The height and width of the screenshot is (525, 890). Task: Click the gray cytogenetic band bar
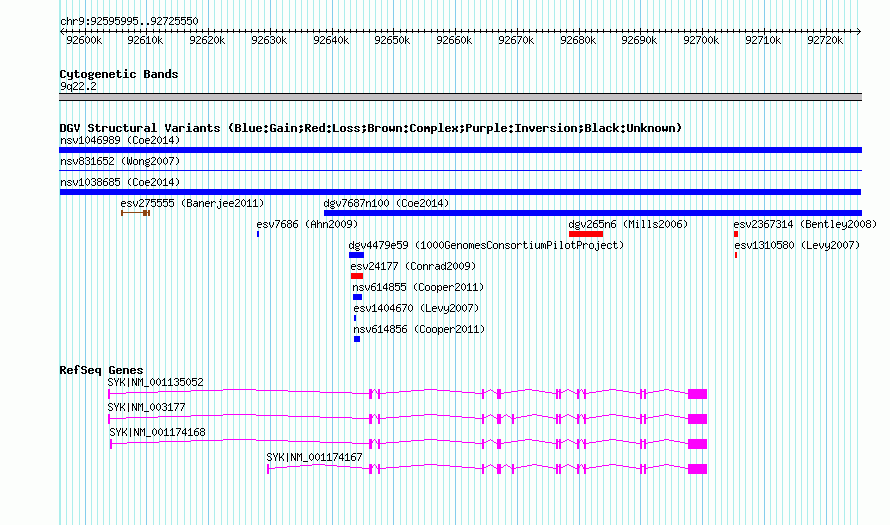[460, 97]
